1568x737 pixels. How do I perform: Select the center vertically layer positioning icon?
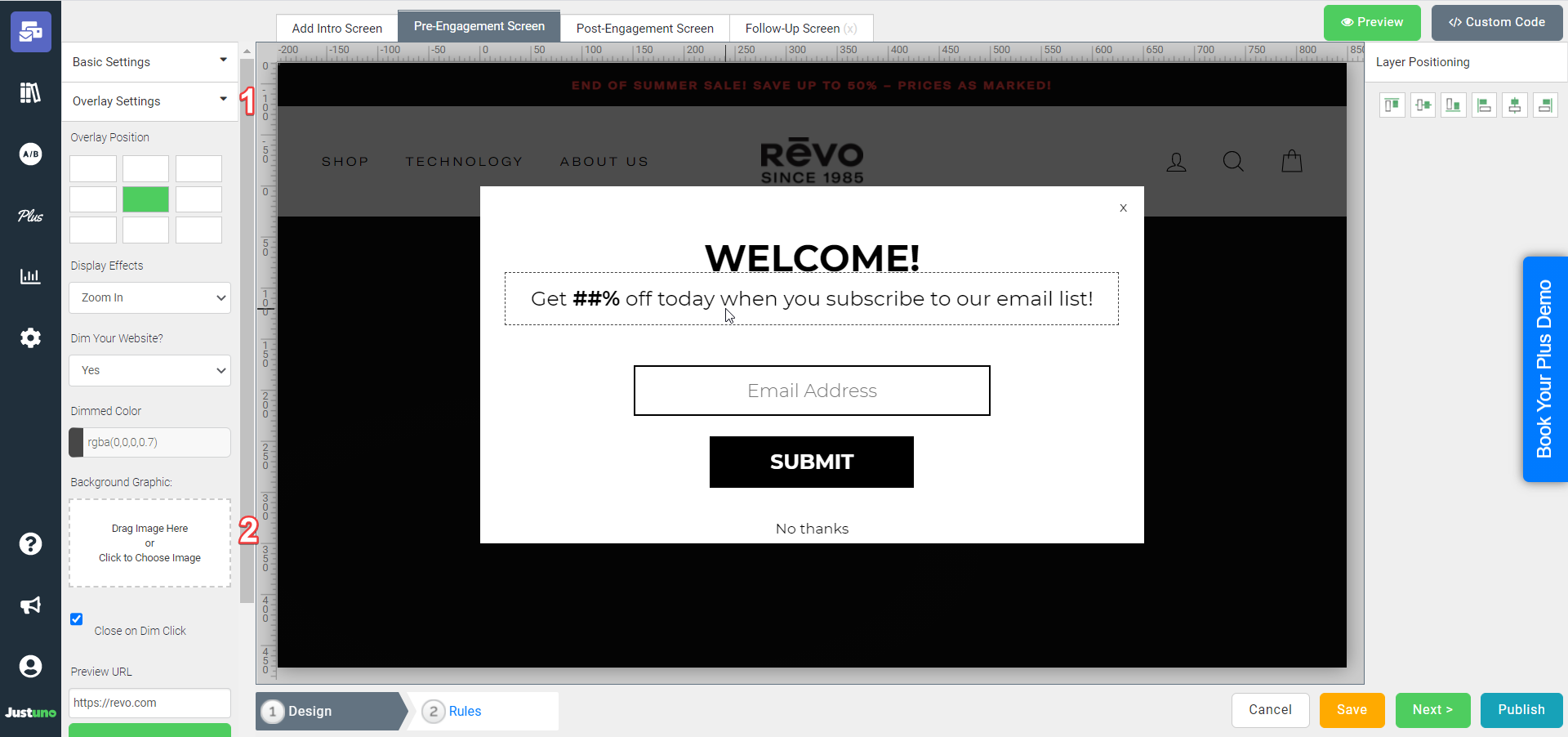click(1515, 105)
